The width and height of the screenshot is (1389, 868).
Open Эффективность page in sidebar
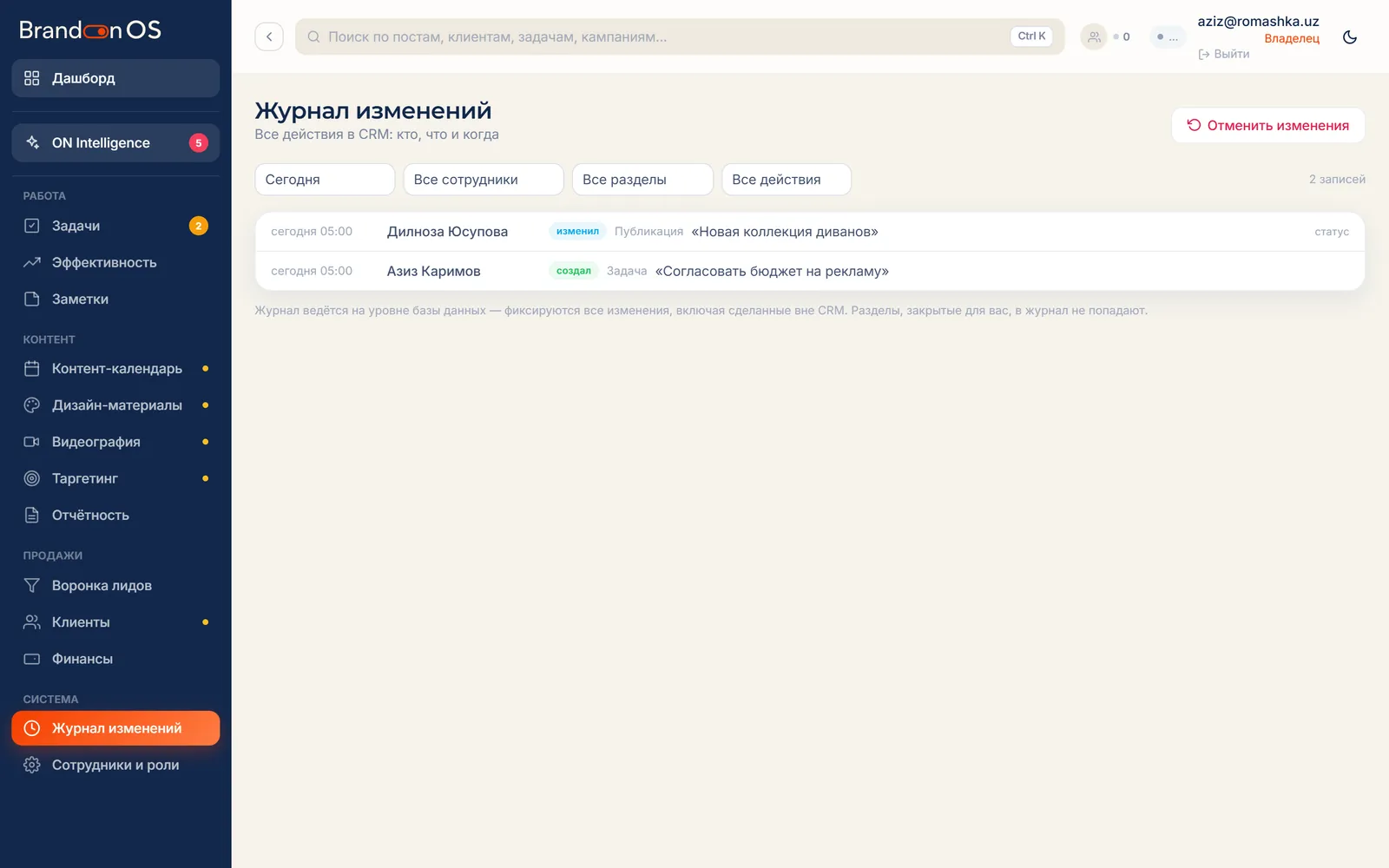click(115, 262)
